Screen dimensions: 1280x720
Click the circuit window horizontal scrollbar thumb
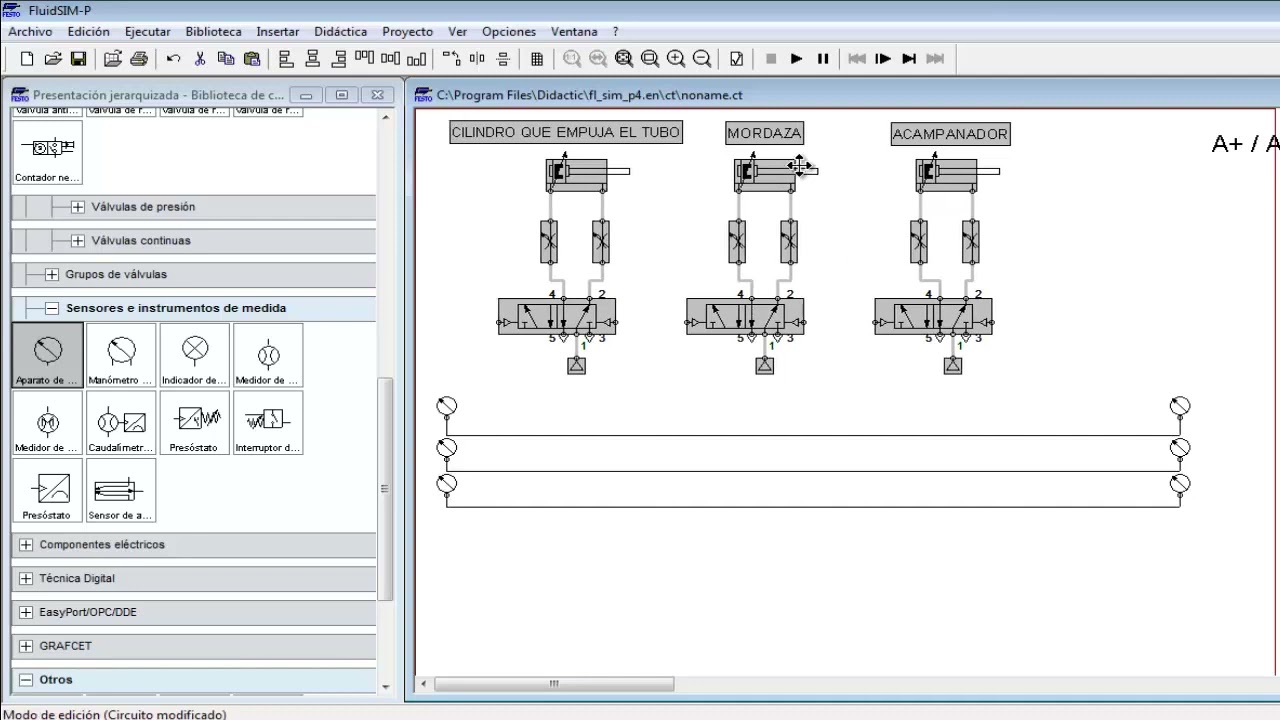point(554,684)
